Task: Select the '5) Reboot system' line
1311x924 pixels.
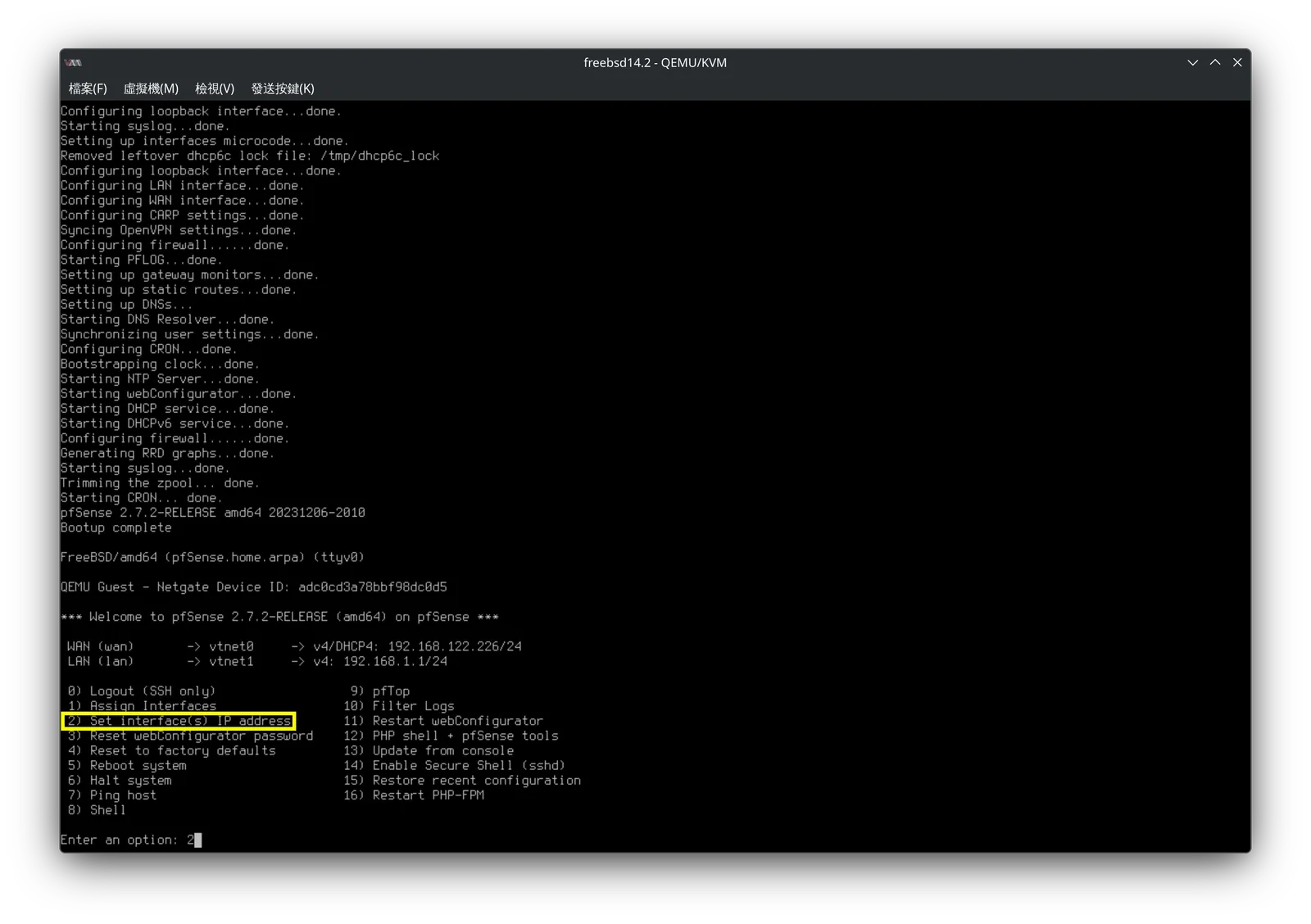Action: (x=127, y=765)
